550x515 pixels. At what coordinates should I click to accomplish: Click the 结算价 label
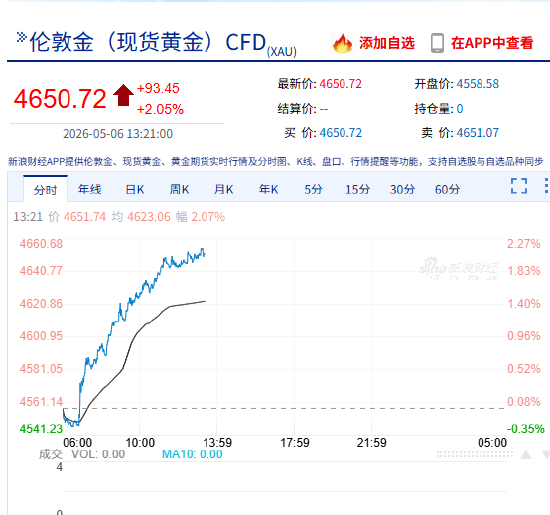(x=297, y=109)
